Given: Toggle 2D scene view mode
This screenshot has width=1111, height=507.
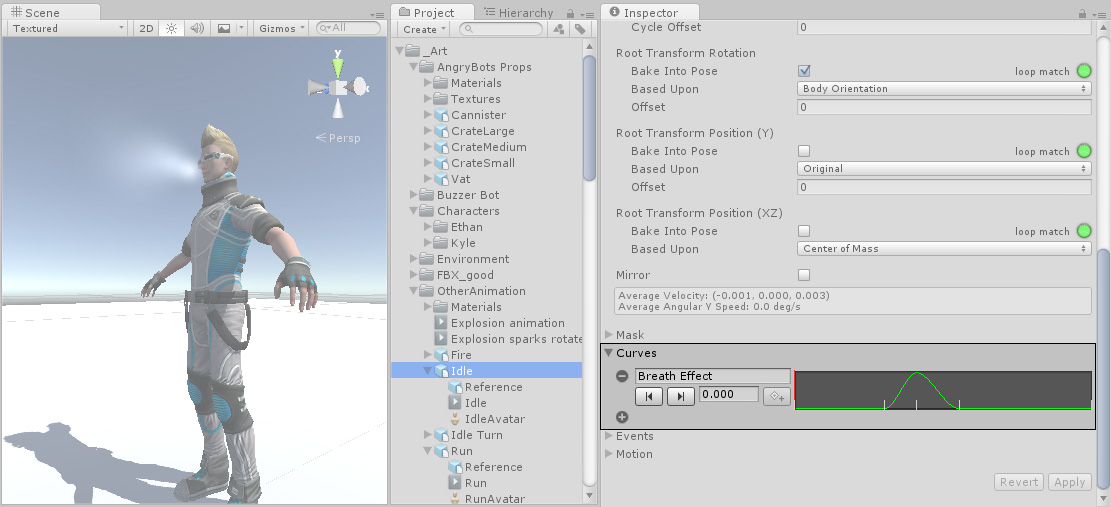Looking at the screenshot, I should (146, 29).
